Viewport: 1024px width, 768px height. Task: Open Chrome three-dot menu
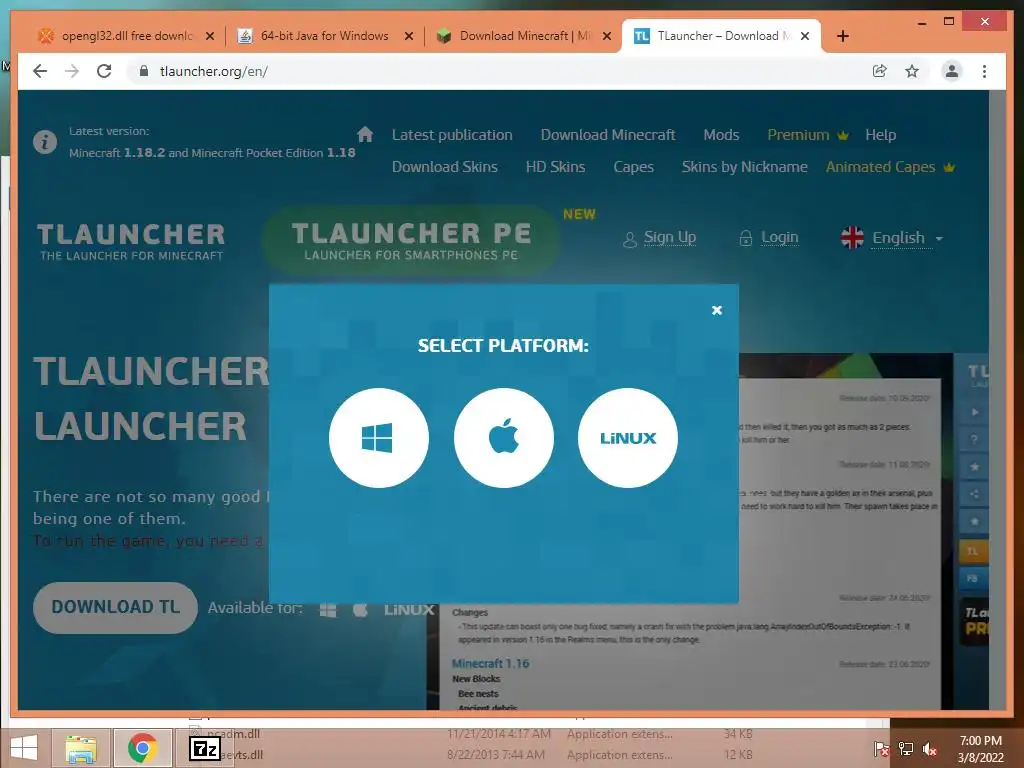coord(984,71)
